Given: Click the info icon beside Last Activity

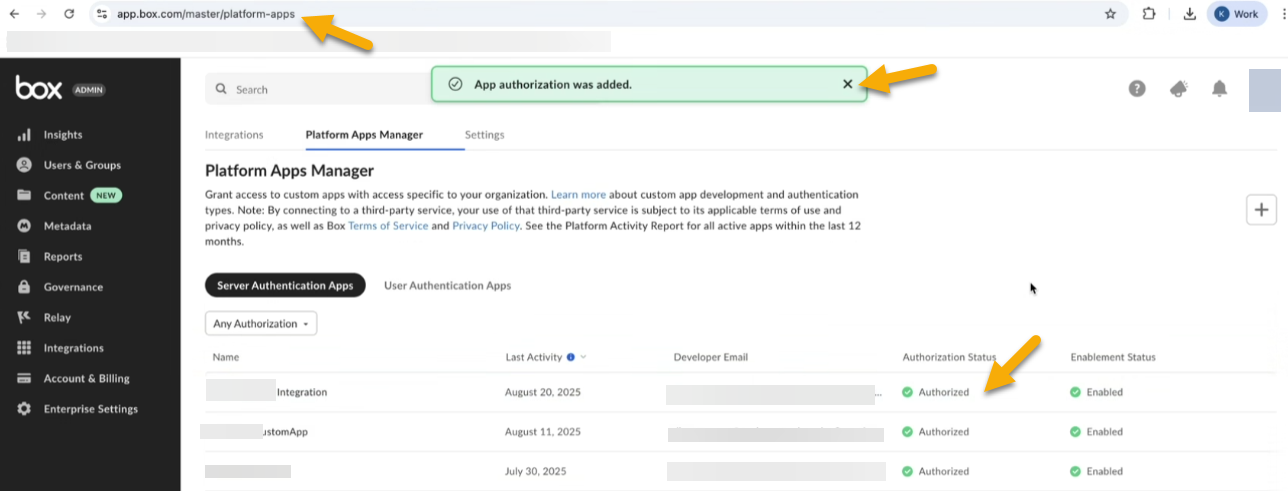Looking at the screenshot, I should click(570, 357).
